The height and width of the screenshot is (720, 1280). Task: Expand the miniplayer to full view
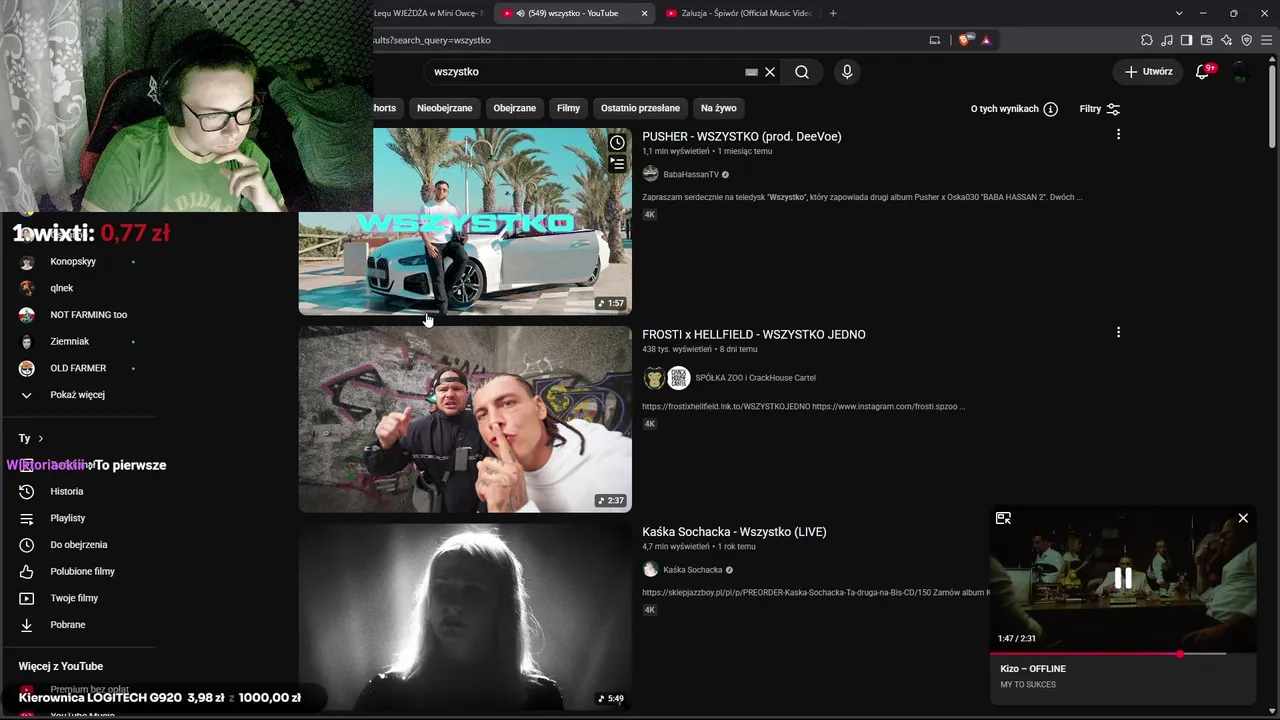(1003, 518)
